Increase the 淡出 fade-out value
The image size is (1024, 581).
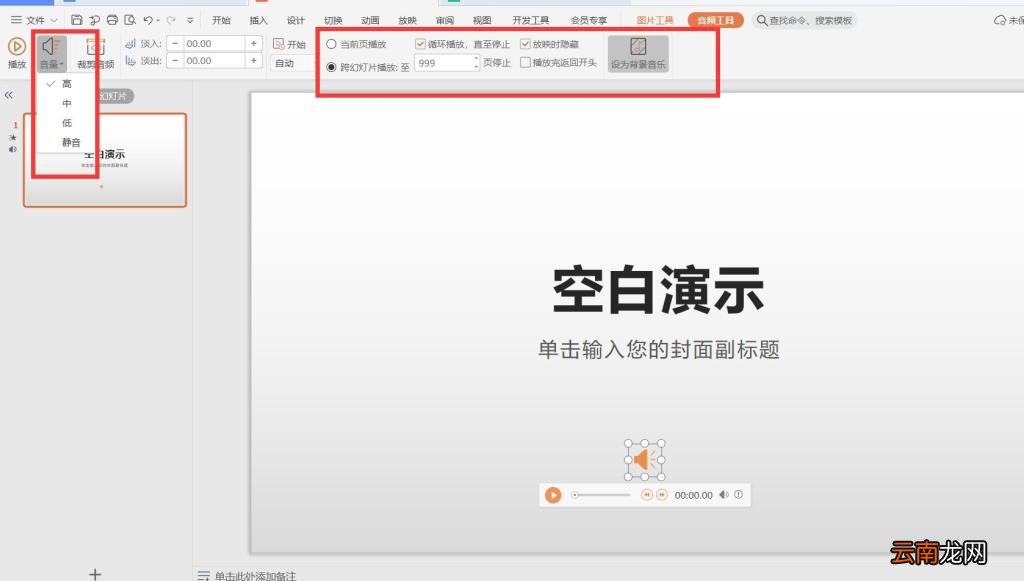pos(253,61)
